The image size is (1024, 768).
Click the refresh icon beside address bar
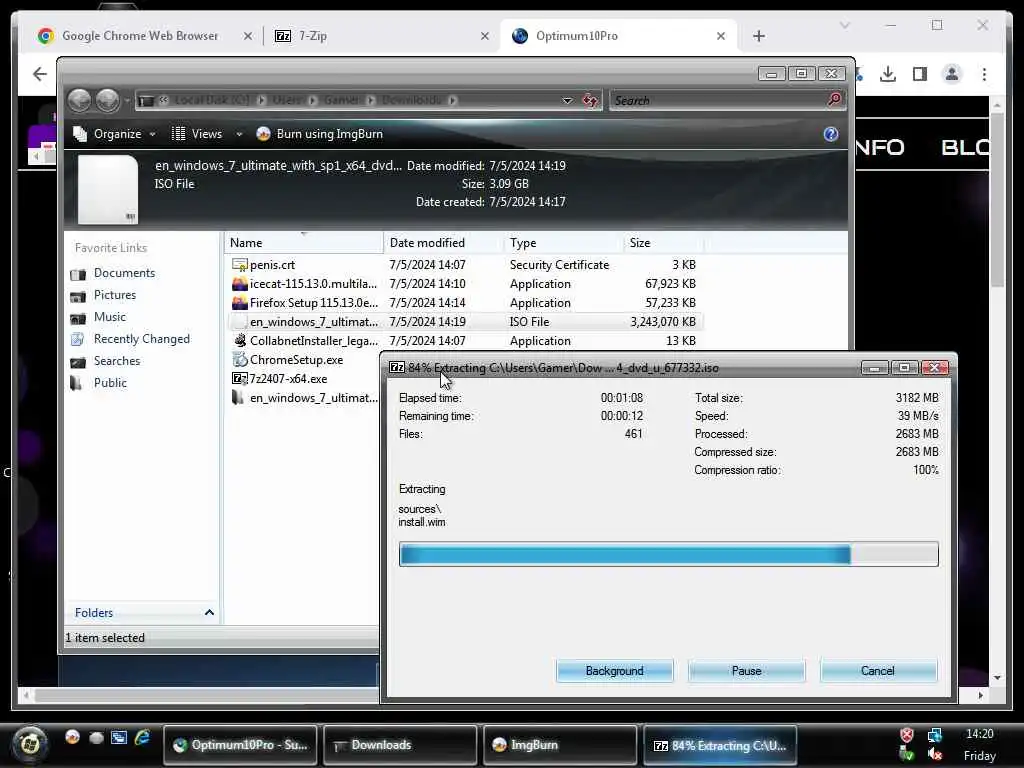pos(590,101)
